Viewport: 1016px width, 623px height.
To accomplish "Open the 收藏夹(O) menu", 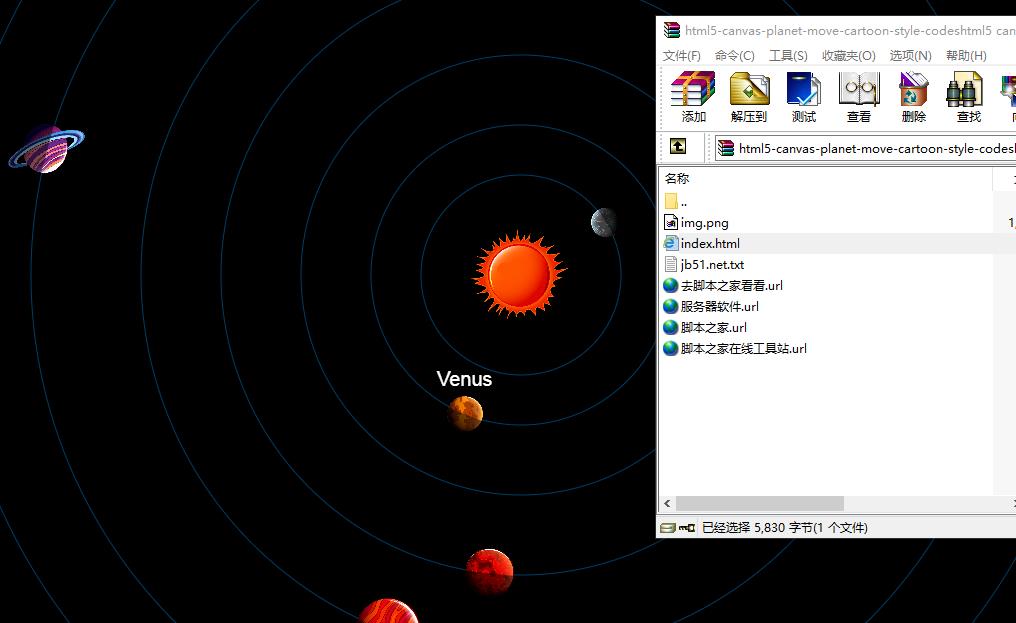I will pyautogui.click(x=849, y=56).
